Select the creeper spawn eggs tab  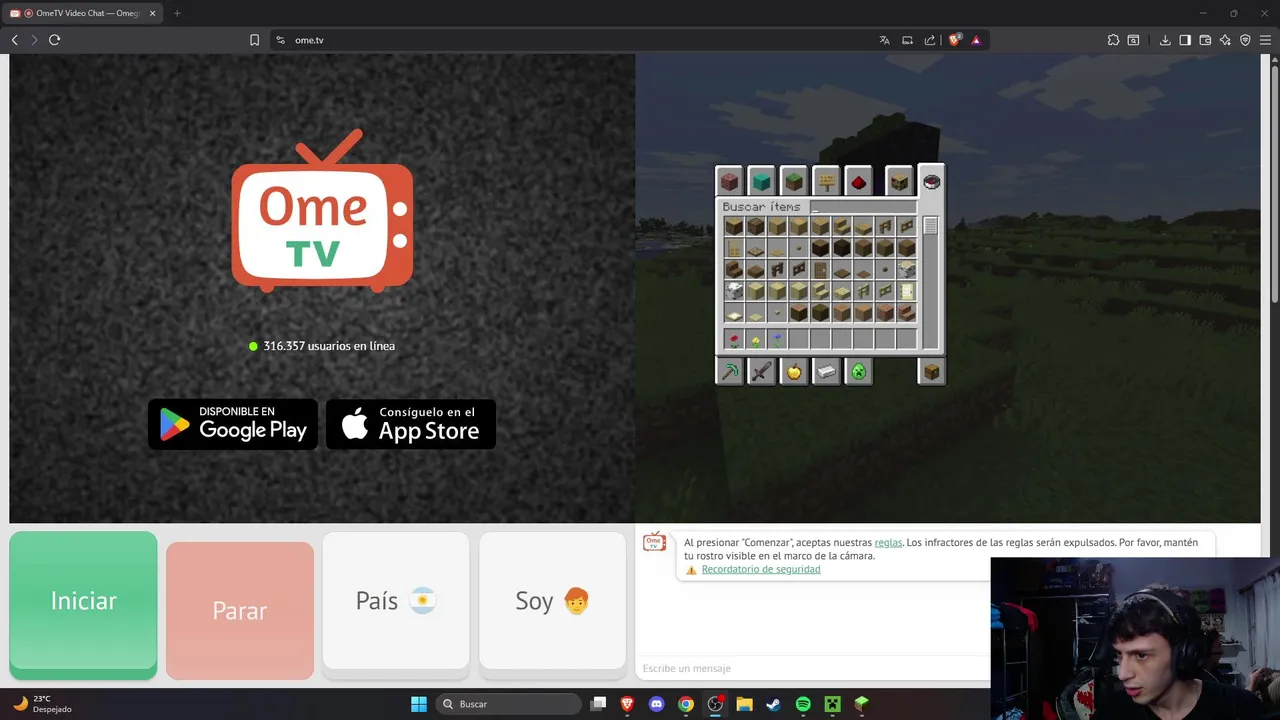click(x=858, y=372)
